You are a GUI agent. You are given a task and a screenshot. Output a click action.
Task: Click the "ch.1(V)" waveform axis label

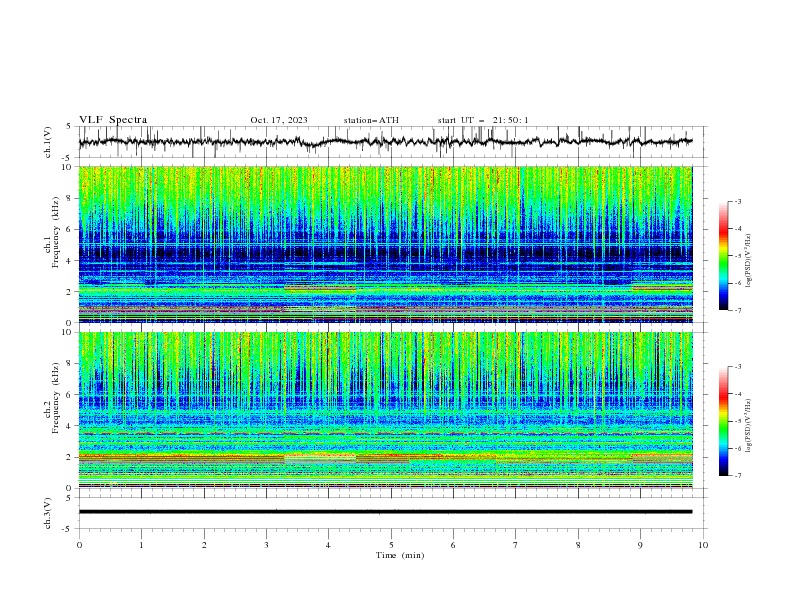click(x=48, y=142)
